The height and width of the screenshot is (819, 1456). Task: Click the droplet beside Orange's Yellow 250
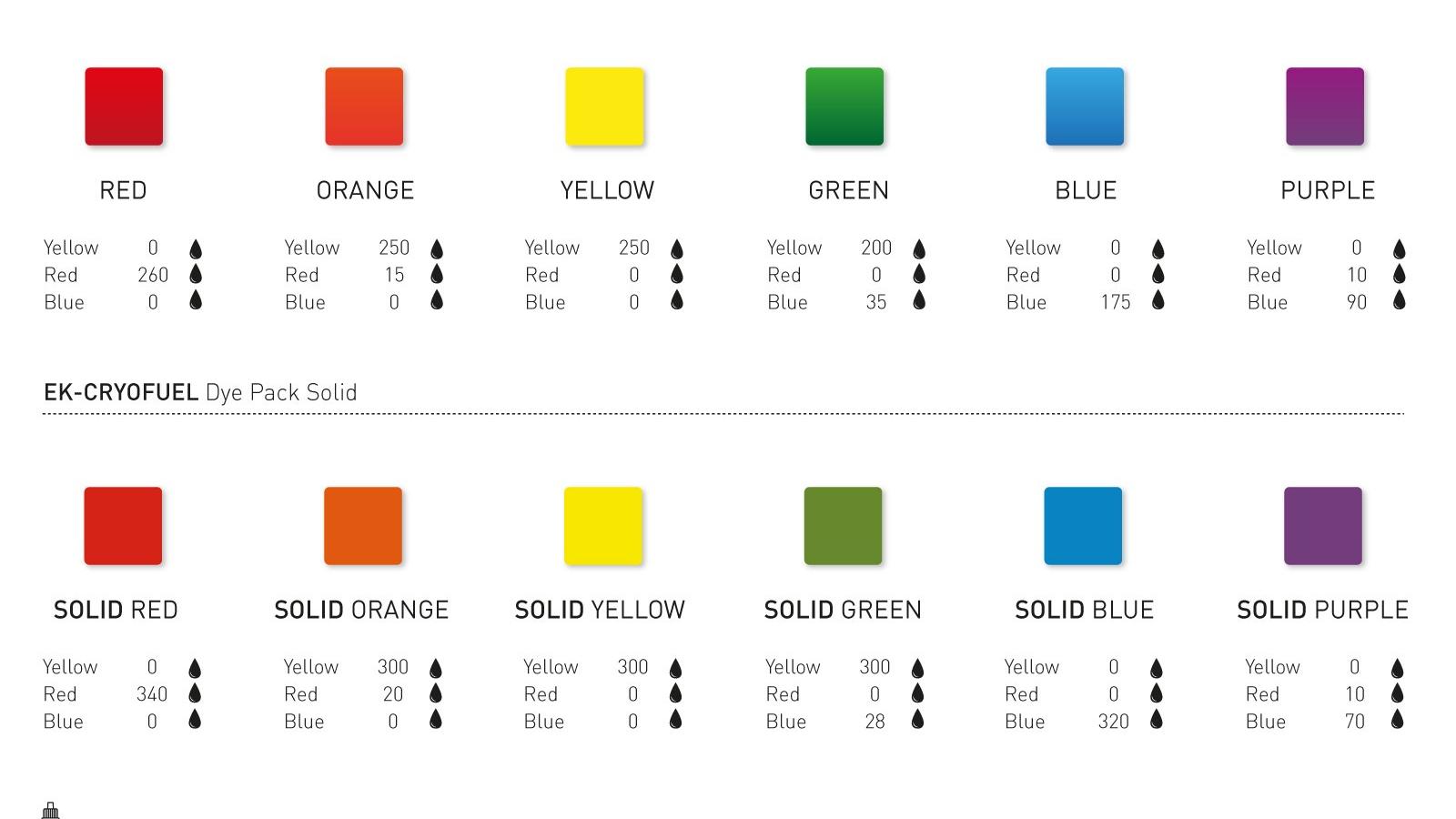coord(437,248)
